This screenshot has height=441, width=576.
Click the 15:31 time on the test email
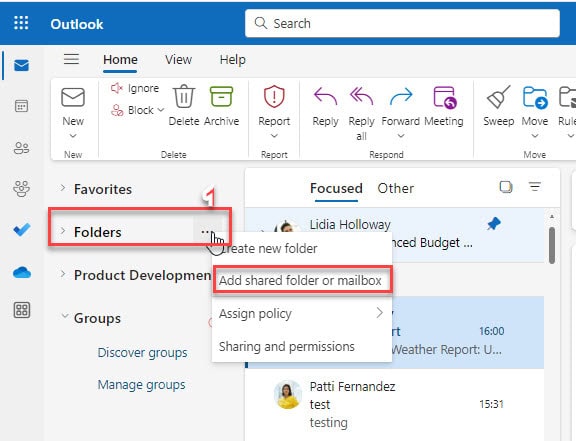point(492,404)
